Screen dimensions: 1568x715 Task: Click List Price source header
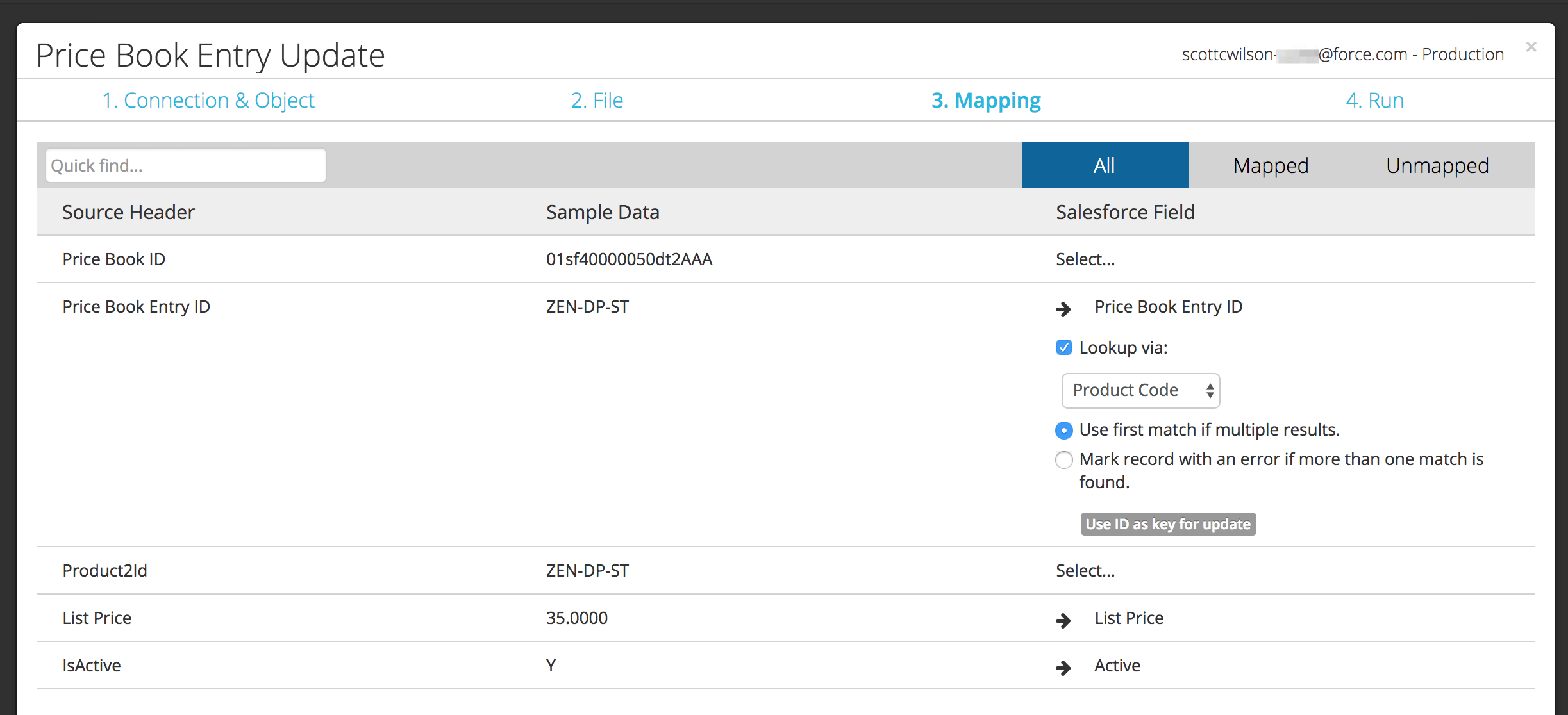click(x=97, y=618)
